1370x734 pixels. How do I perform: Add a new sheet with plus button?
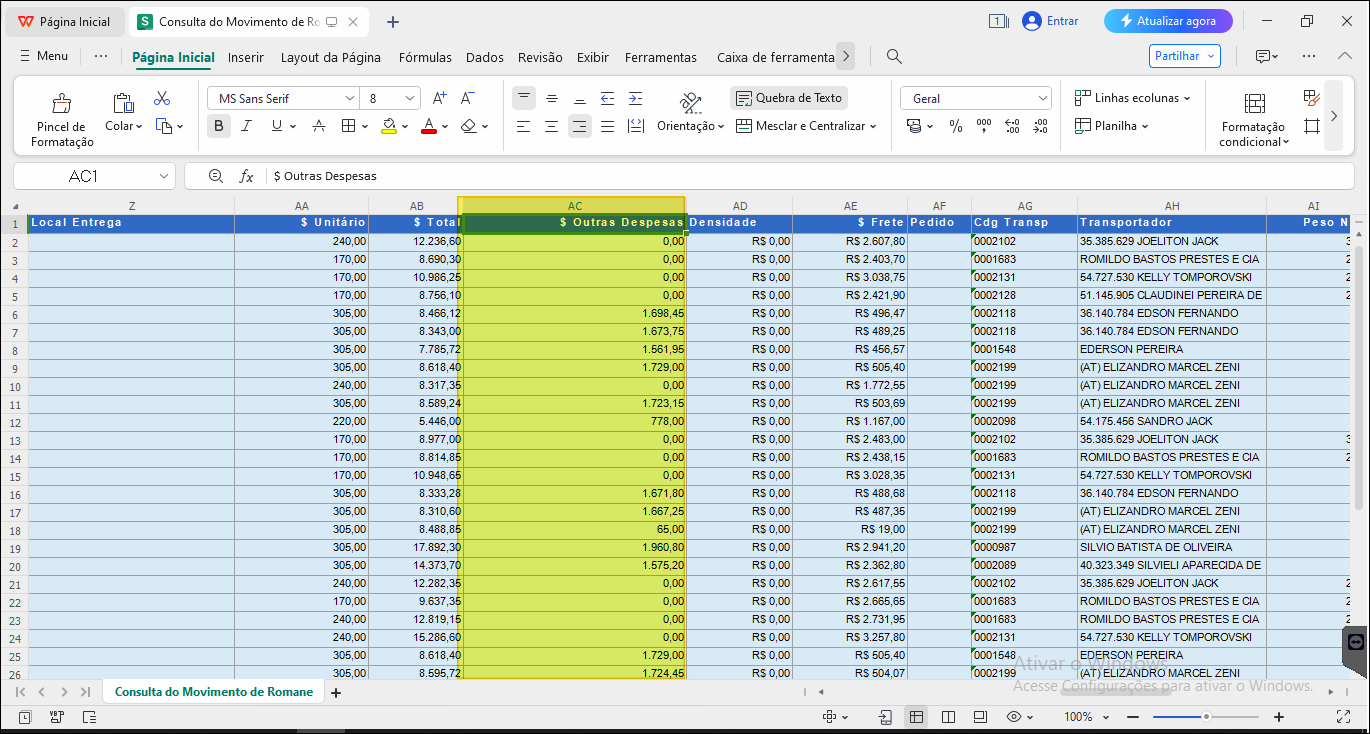click(336, 692)
